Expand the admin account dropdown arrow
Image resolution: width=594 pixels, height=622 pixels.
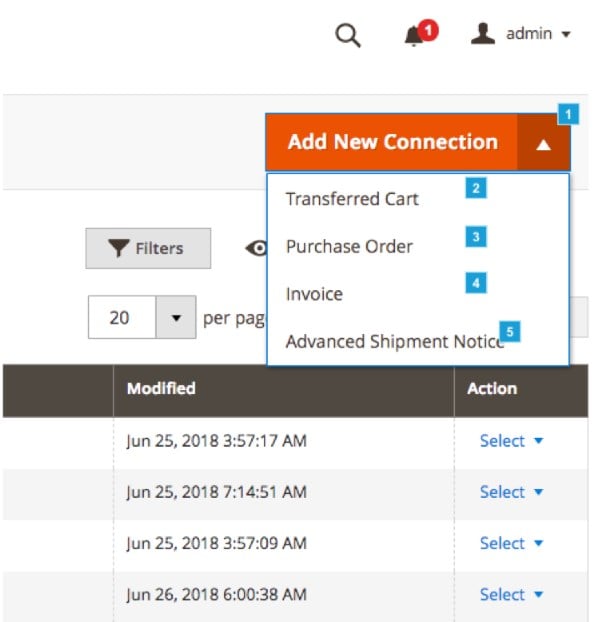[x=566, y=35]
